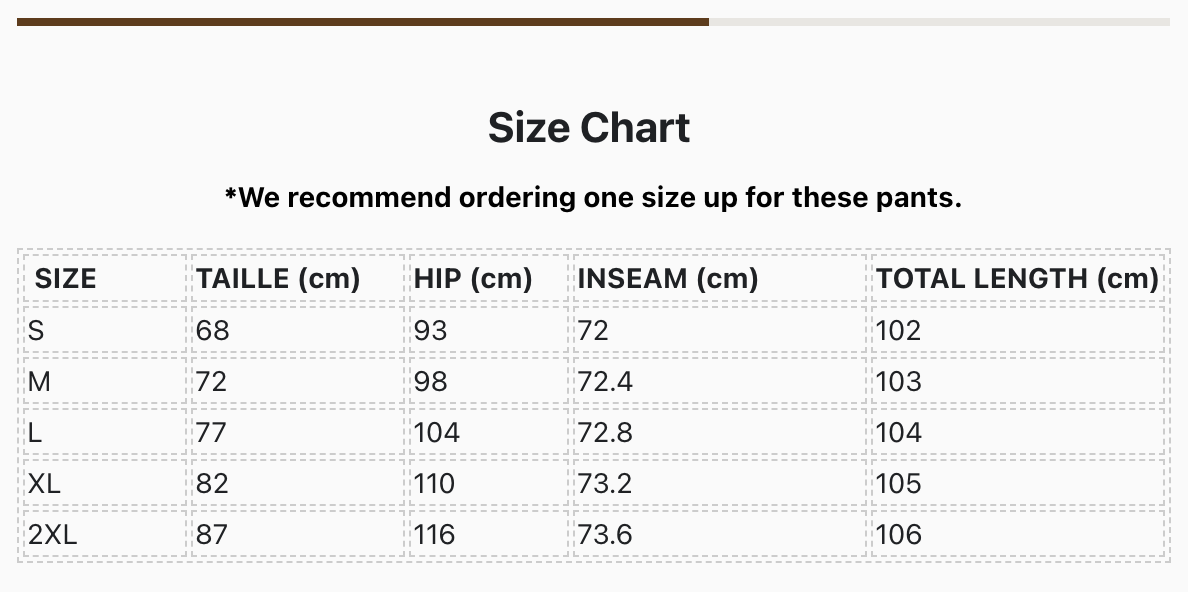This screenshot has width=1188, height=592.
Task: Click the one size up recommendation note
Action: pos(593,197)
